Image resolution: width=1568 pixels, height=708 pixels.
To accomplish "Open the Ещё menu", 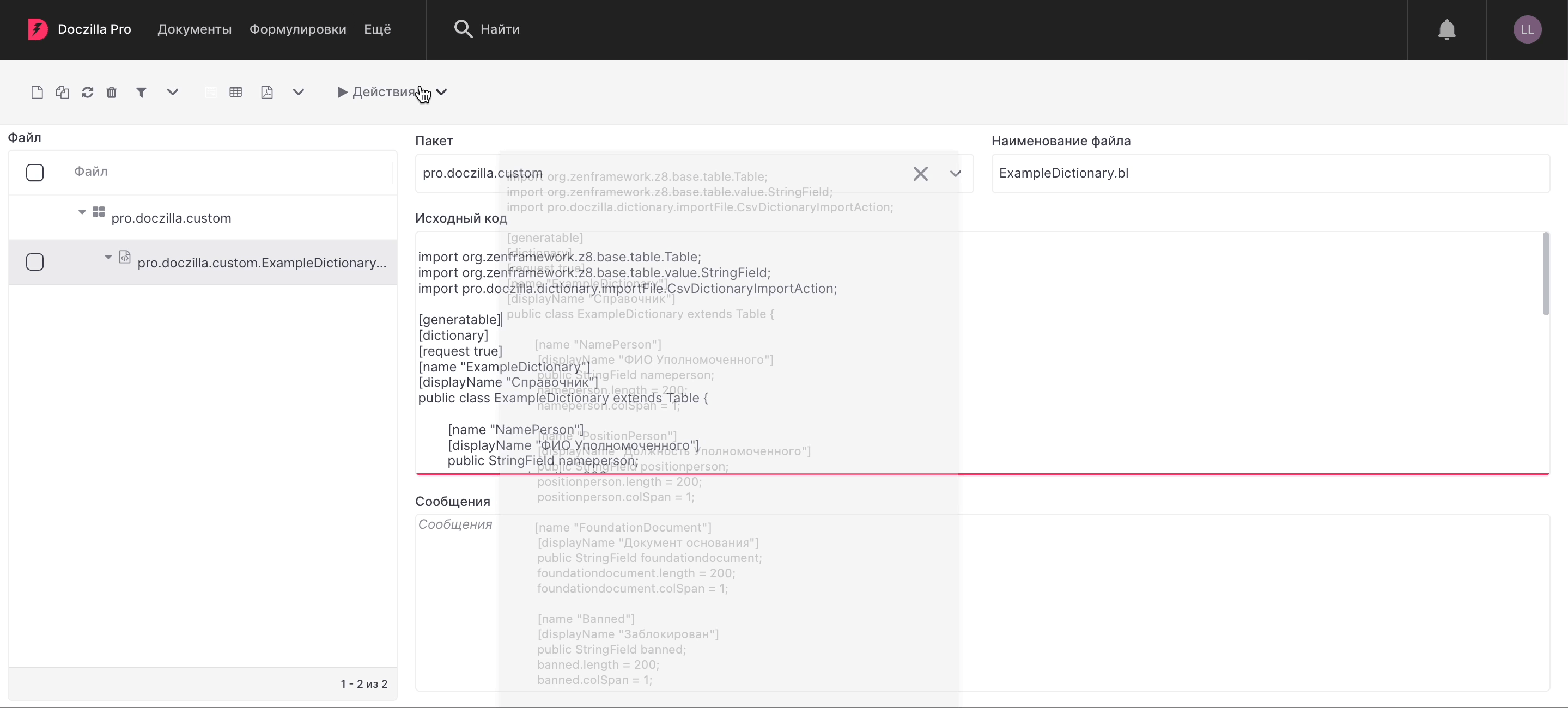I will click(378, 29).
